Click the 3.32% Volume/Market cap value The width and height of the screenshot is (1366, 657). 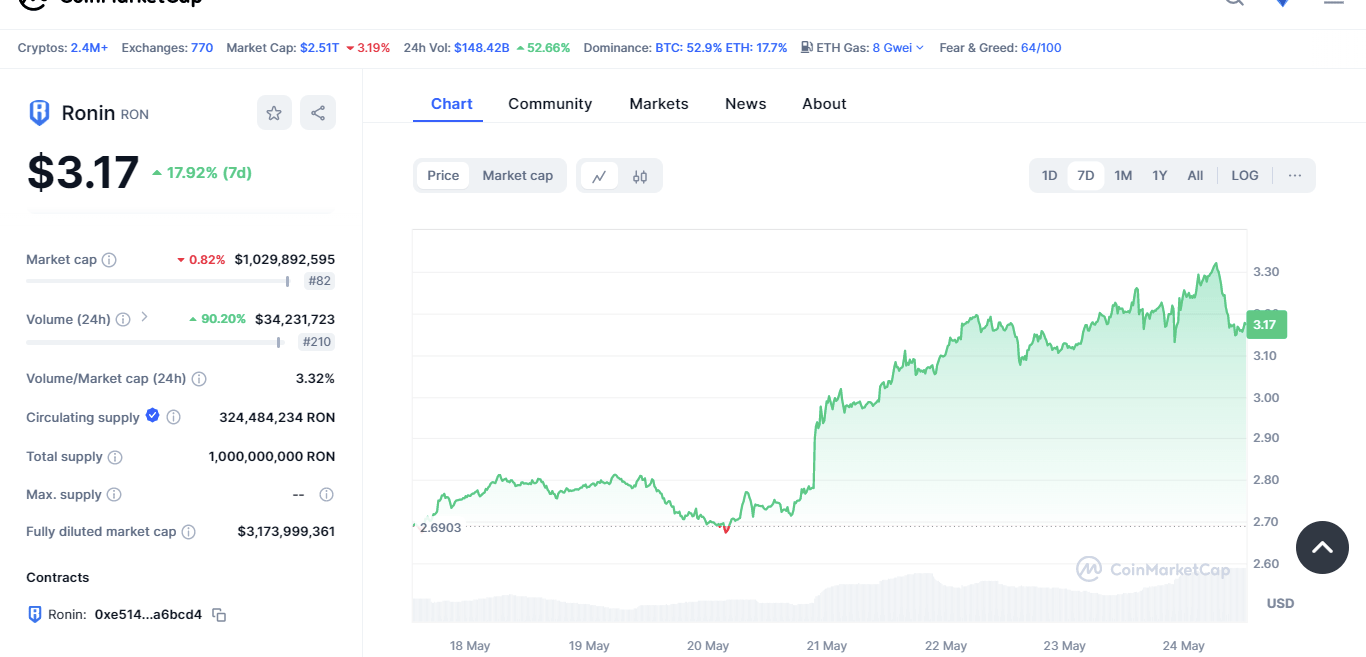coord(315,378)
